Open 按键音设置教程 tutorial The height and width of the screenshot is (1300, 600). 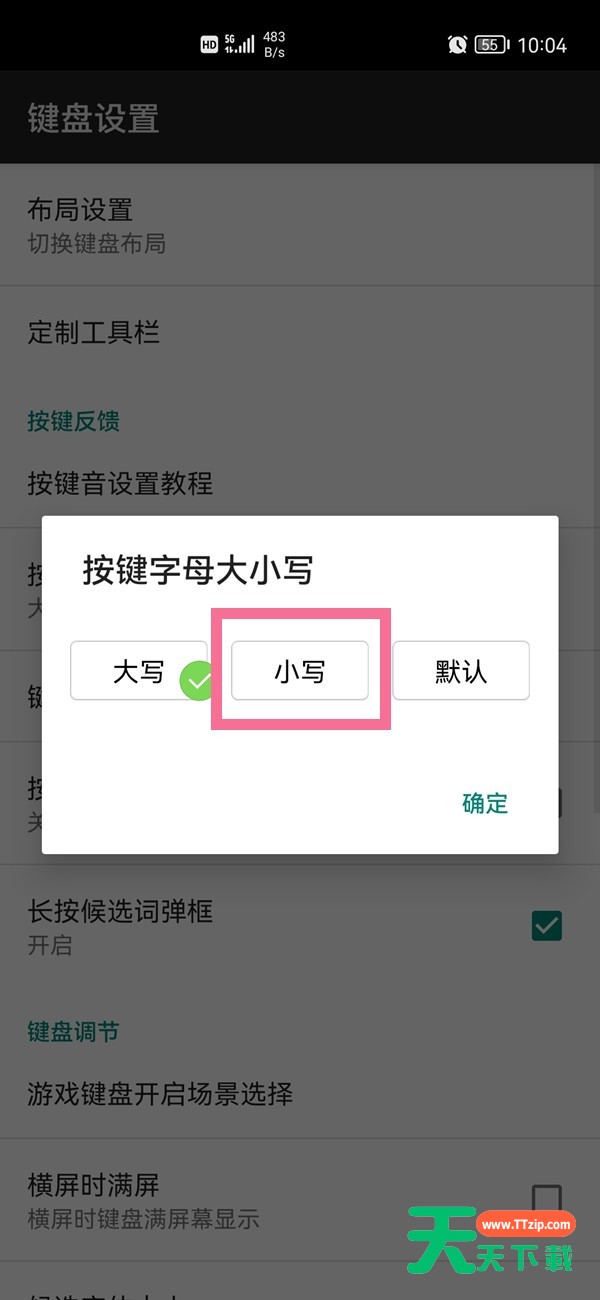click(300, 484)
